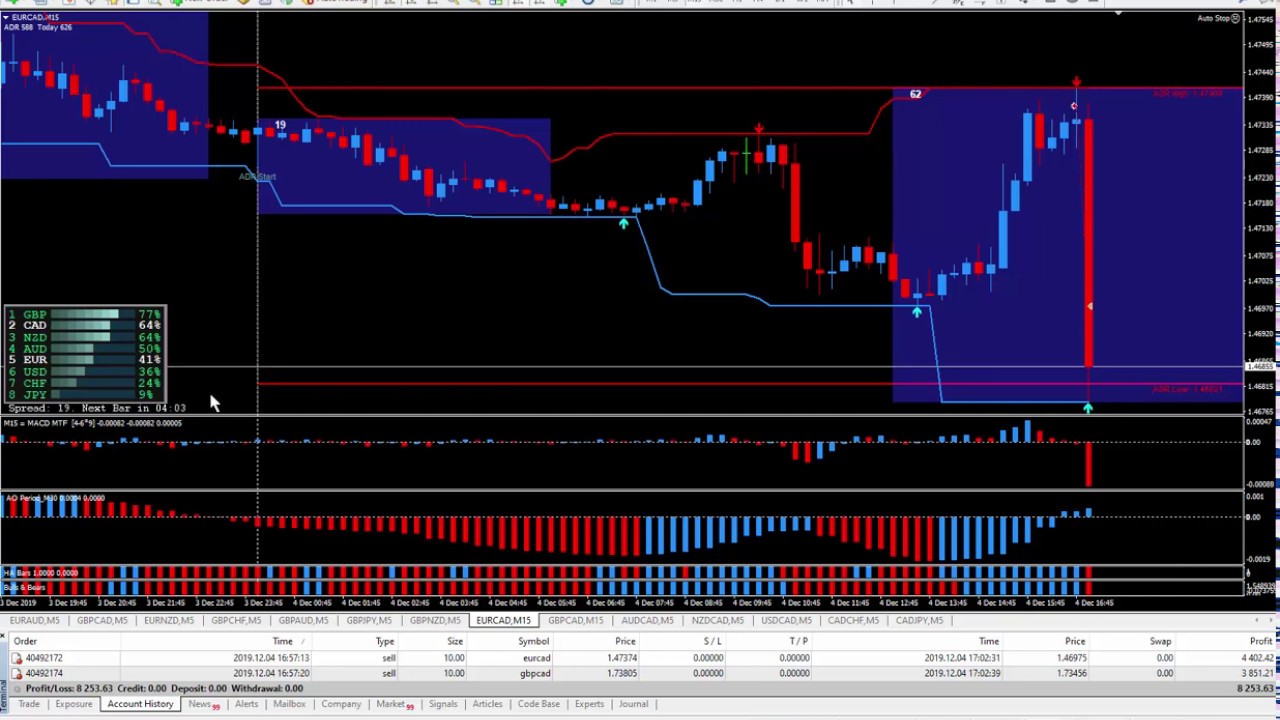The image size is (1280, 720).
Task: Click the GBP row in currency strength panel
Action: [85, 314]
